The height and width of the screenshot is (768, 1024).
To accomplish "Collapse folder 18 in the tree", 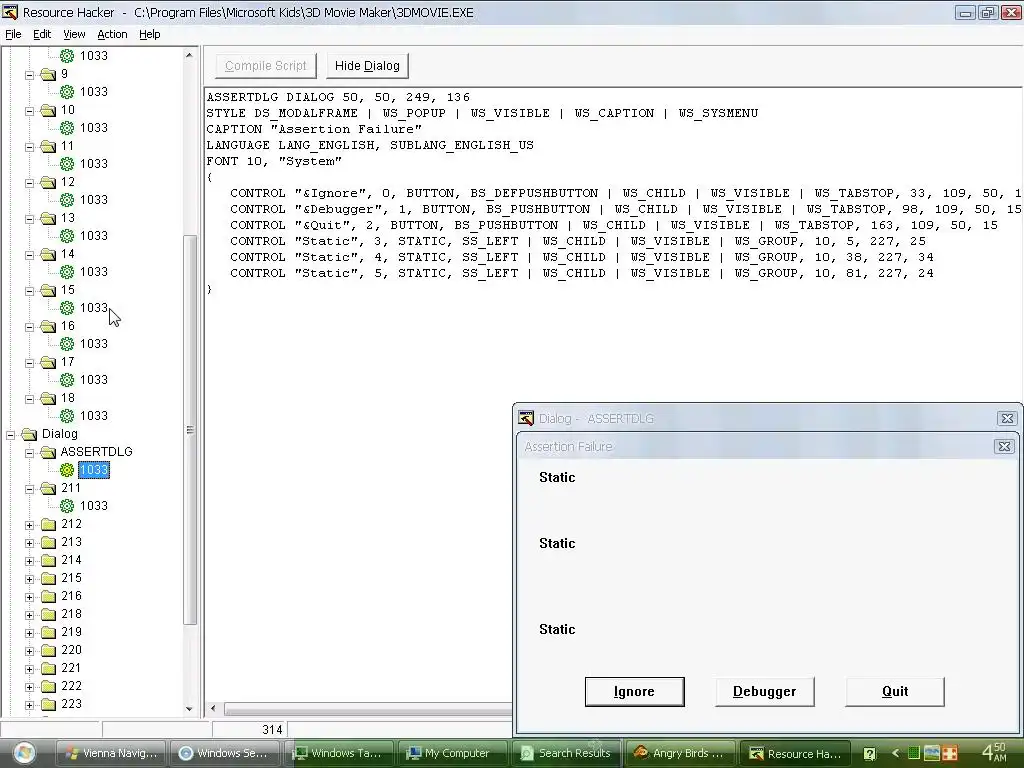I will point(29,399).
